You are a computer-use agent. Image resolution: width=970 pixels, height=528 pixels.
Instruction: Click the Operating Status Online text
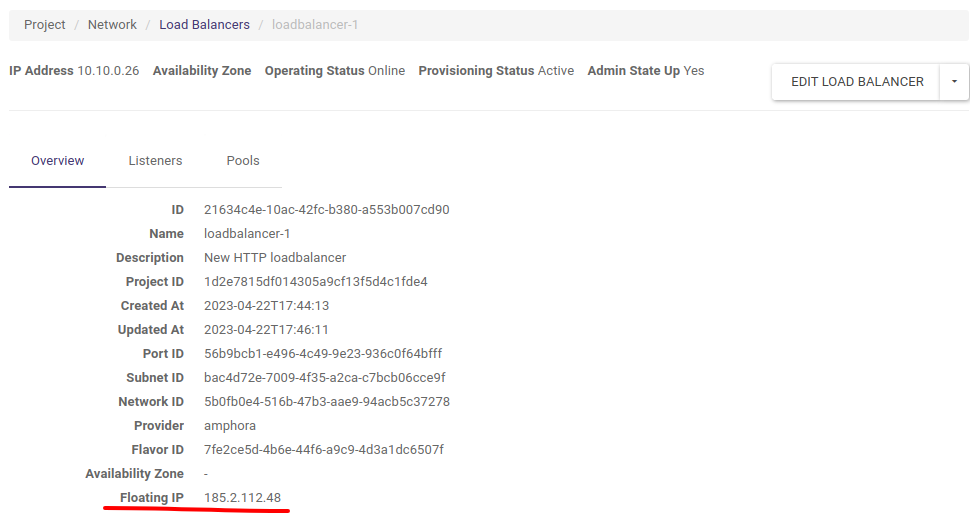pos(386,71)
